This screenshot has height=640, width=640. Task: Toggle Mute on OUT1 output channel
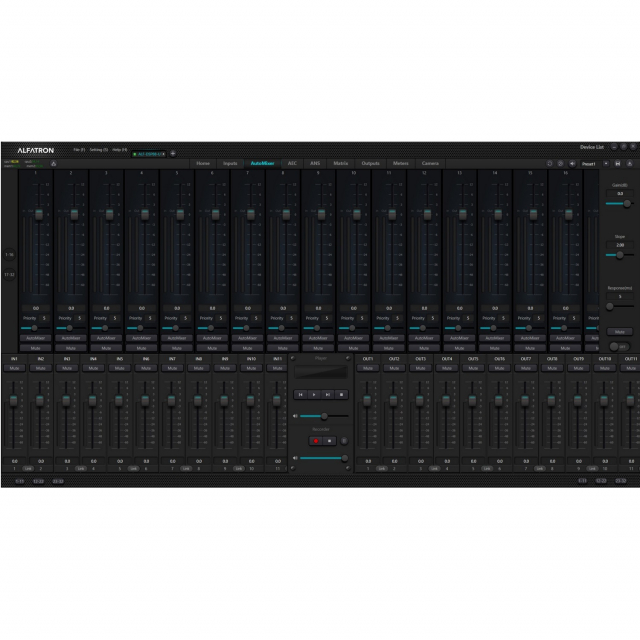click(368, 368)
